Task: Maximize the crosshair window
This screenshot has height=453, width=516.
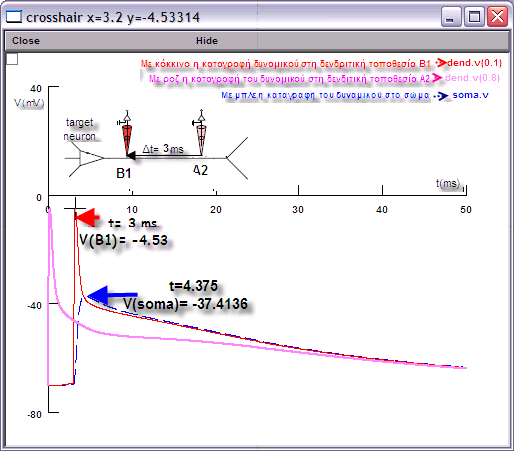Action: (x=474, y=17)
